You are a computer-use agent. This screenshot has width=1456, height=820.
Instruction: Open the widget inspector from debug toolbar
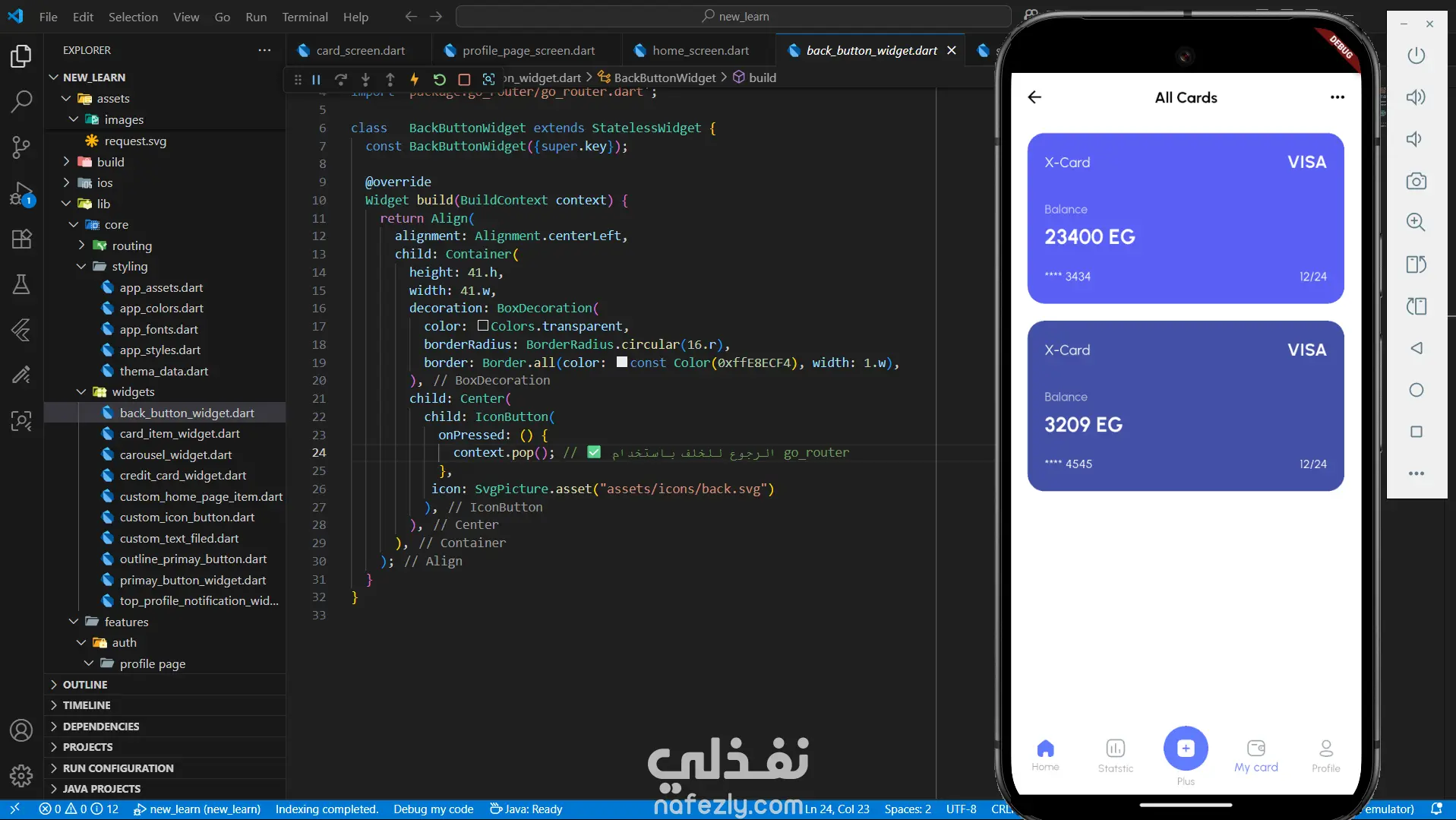click(x=488, y=79)
